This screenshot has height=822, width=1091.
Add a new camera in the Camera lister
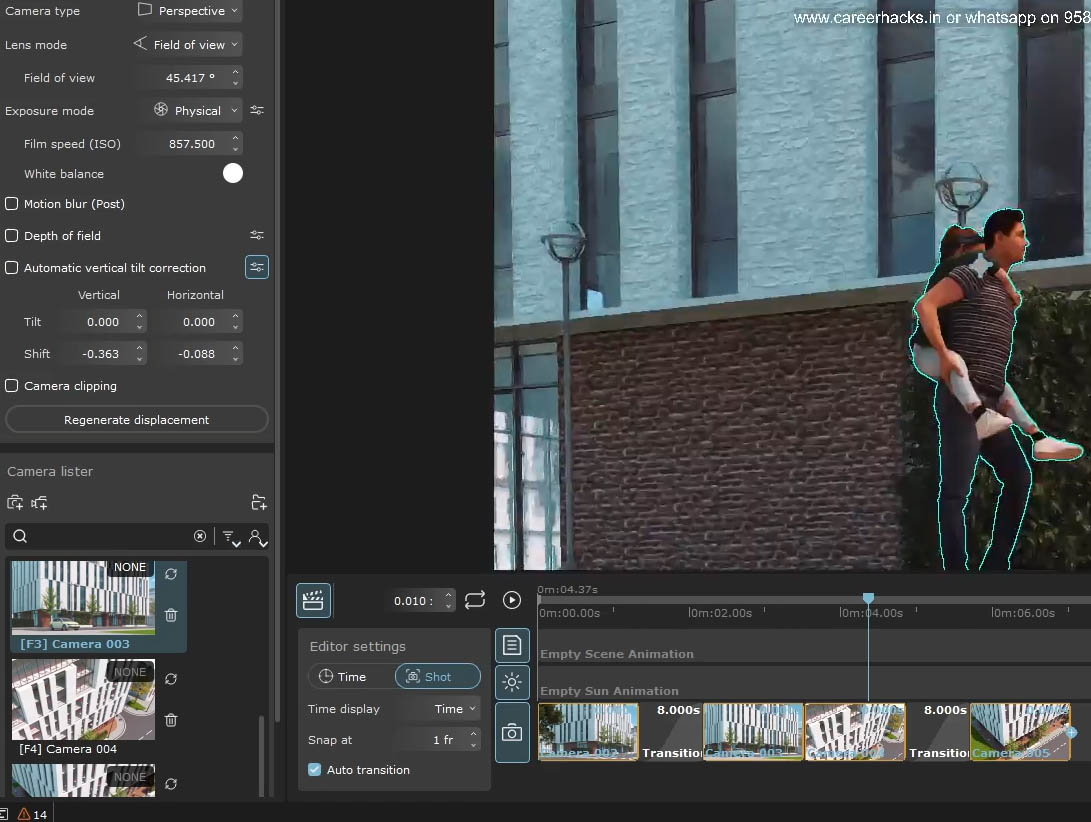tap(14, 502)
